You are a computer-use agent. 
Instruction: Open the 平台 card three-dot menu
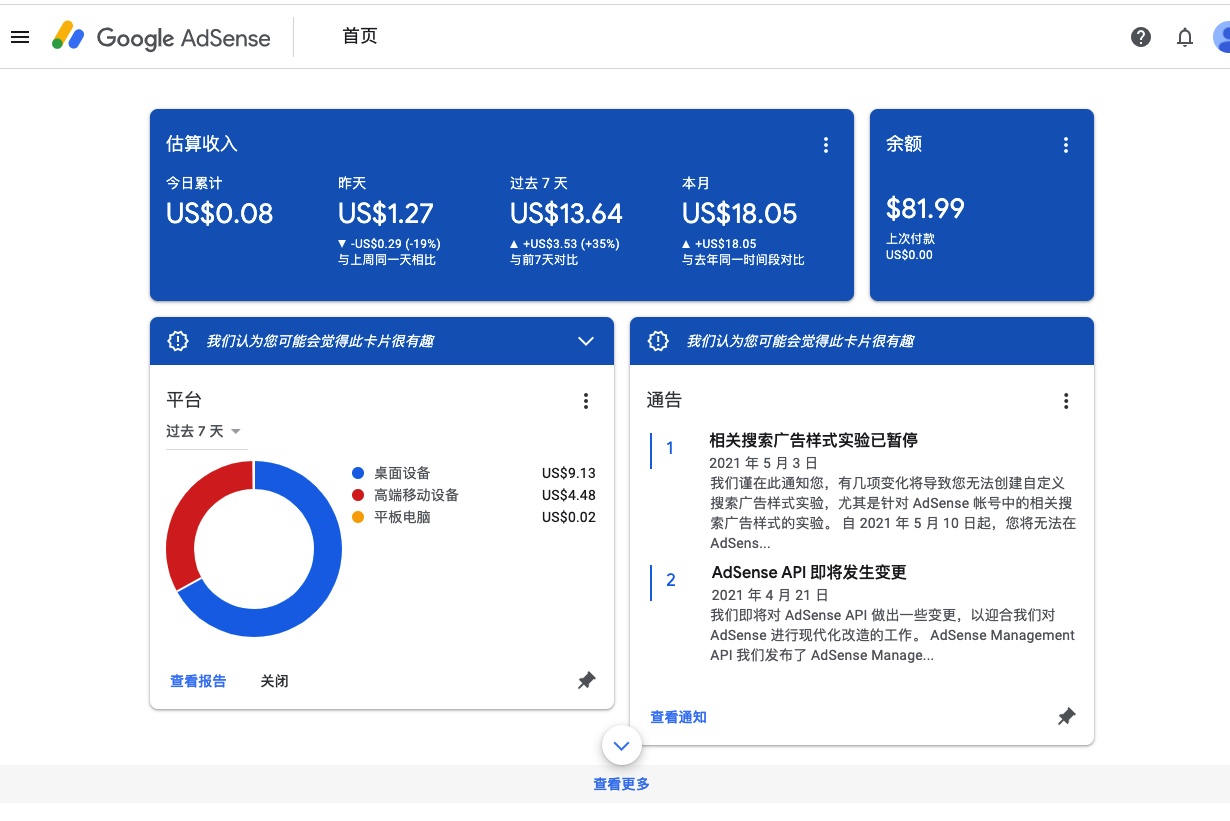(x=586, y=401)
